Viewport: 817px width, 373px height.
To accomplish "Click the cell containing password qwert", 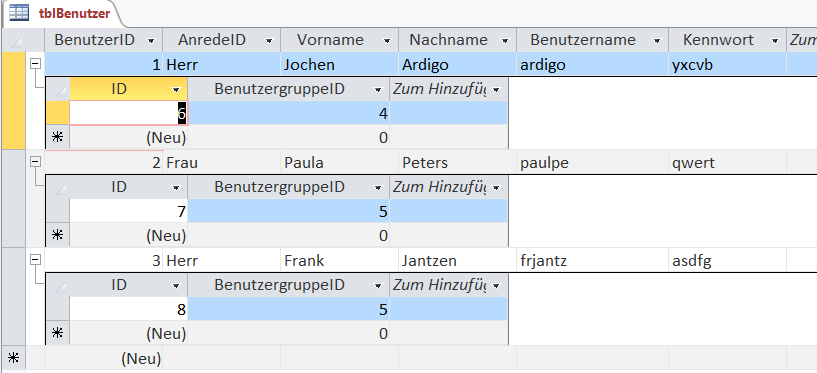I will 727,163.
